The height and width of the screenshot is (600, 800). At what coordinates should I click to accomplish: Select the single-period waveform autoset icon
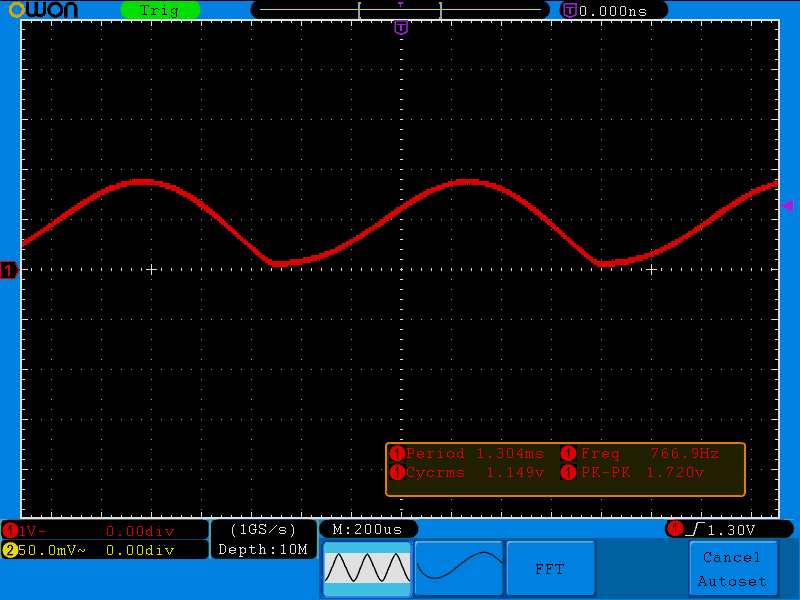[x=459, y=568]
